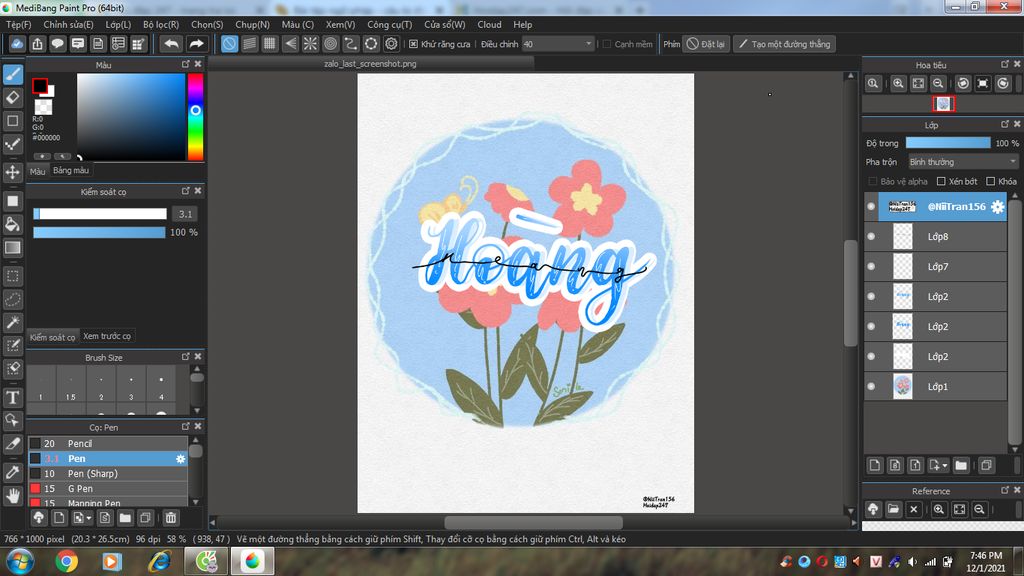This screenshot has height=576, width=1024.
Task: Open the Bộ lọc(R) menu
Action: [x=161, y=24]
